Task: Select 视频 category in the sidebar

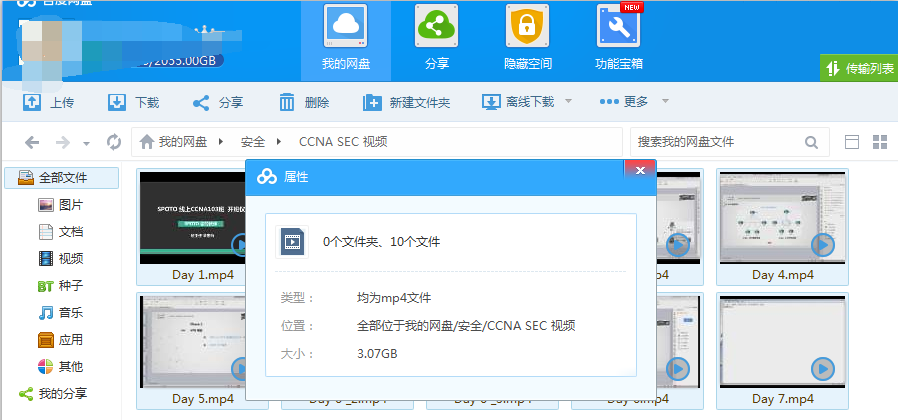Action: 61,258
